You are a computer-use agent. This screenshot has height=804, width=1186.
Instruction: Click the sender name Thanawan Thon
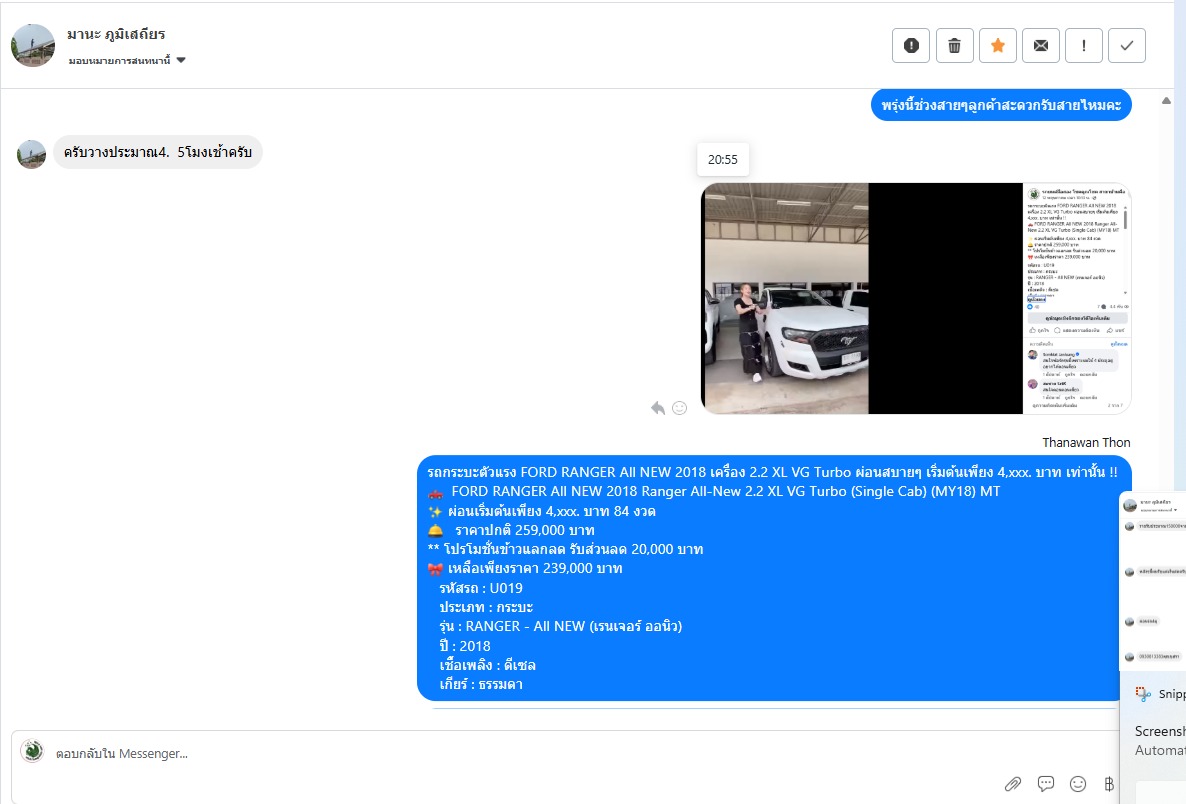[x=1086, y=442]
